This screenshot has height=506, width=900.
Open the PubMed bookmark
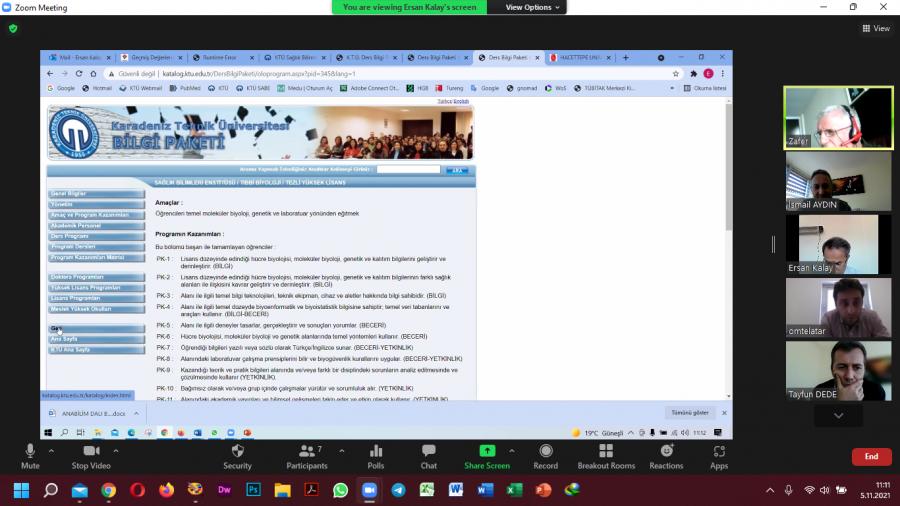coord(185,88)
